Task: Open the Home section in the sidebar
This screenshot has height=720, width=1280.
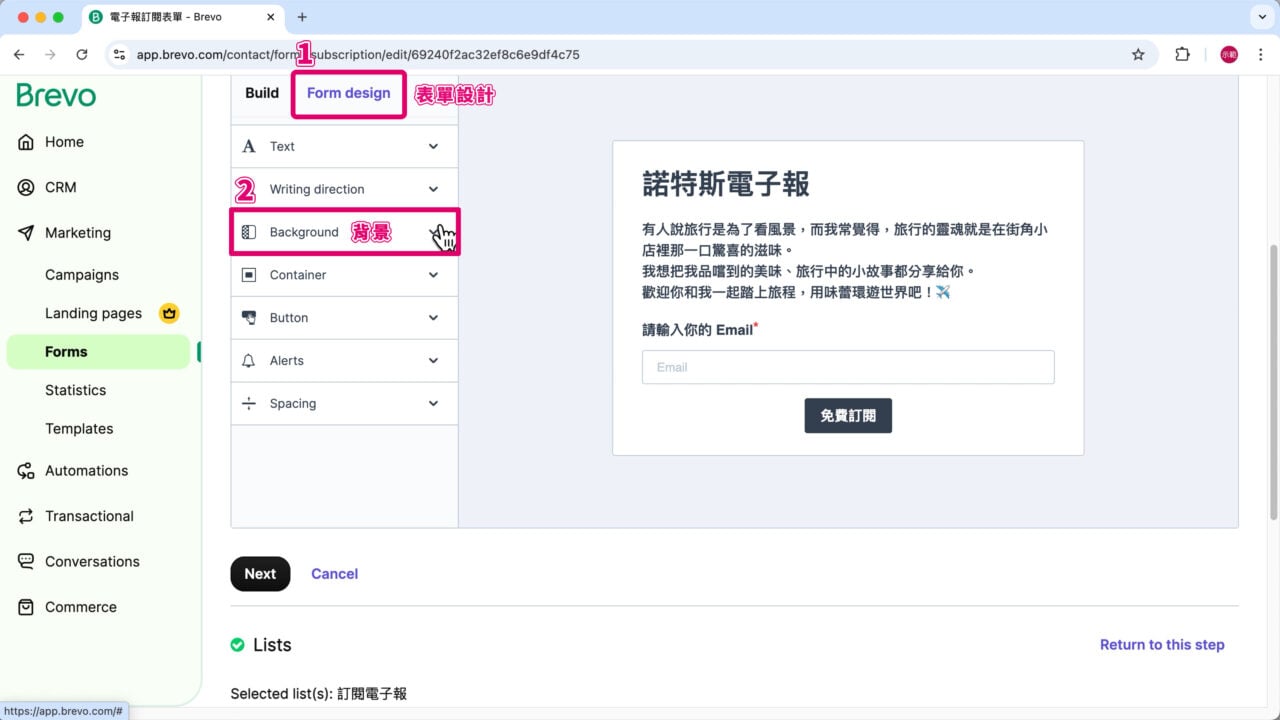Action: pyautogui.click(x=66, y=141)
